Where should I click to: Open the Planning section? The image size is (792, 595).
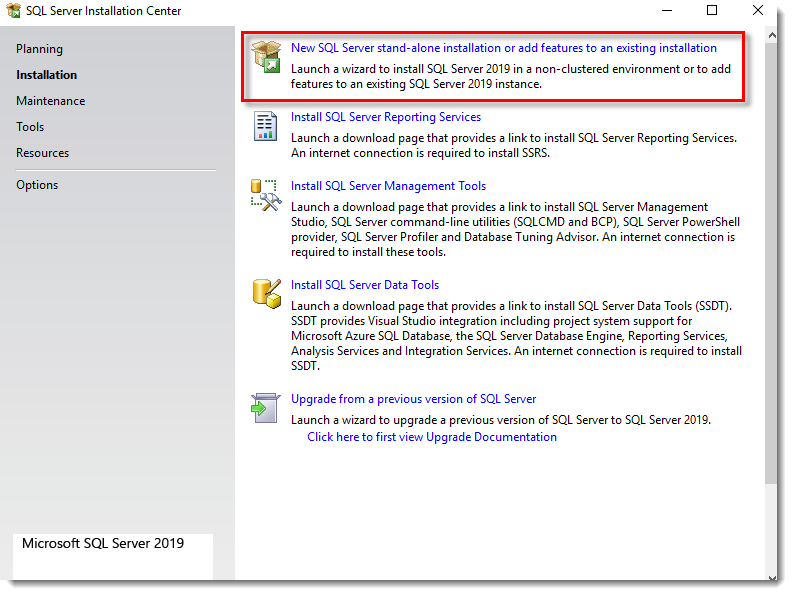point(39,49)
